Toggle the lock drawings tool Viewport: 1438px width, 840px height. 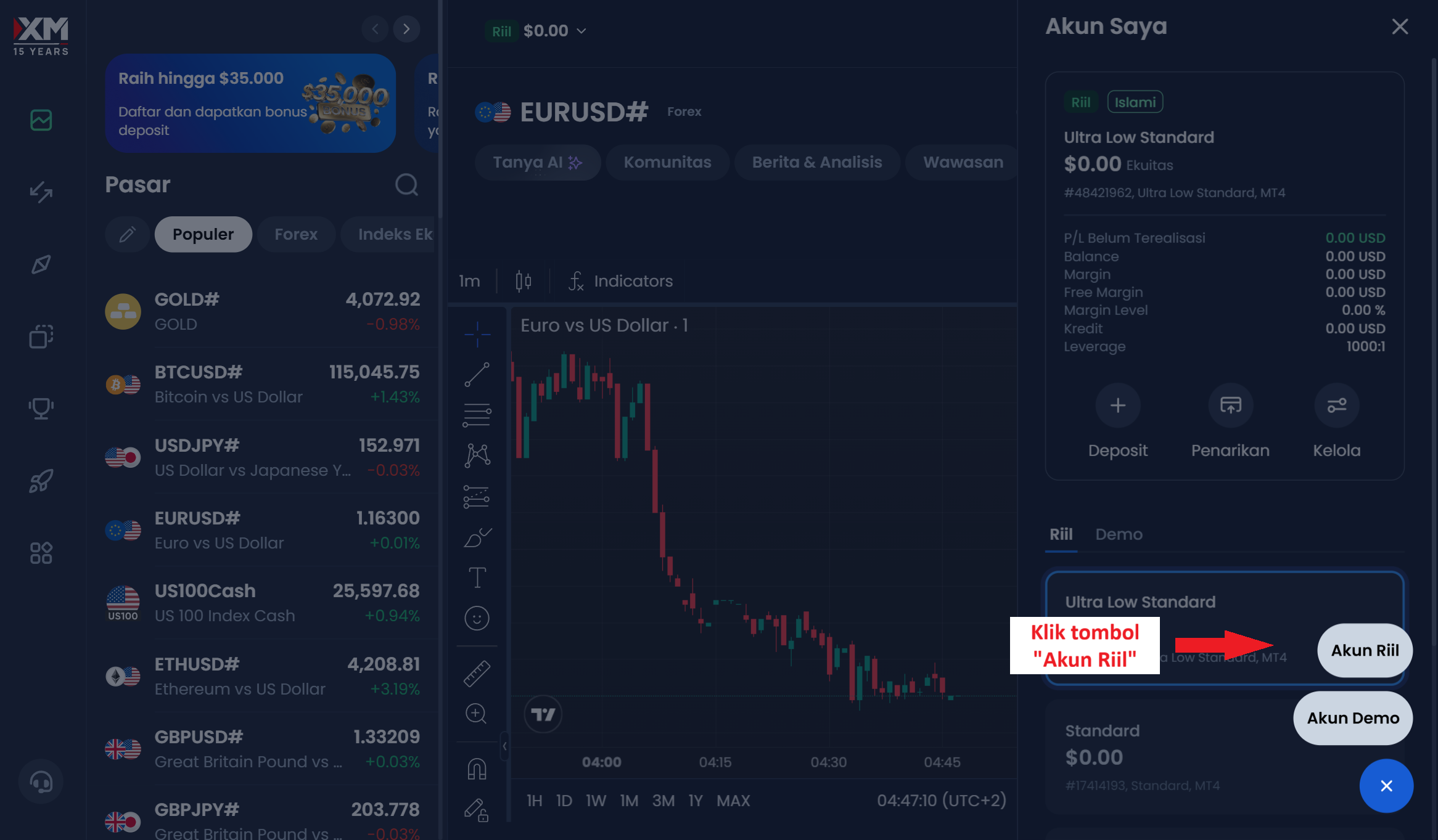coord(477,810)
